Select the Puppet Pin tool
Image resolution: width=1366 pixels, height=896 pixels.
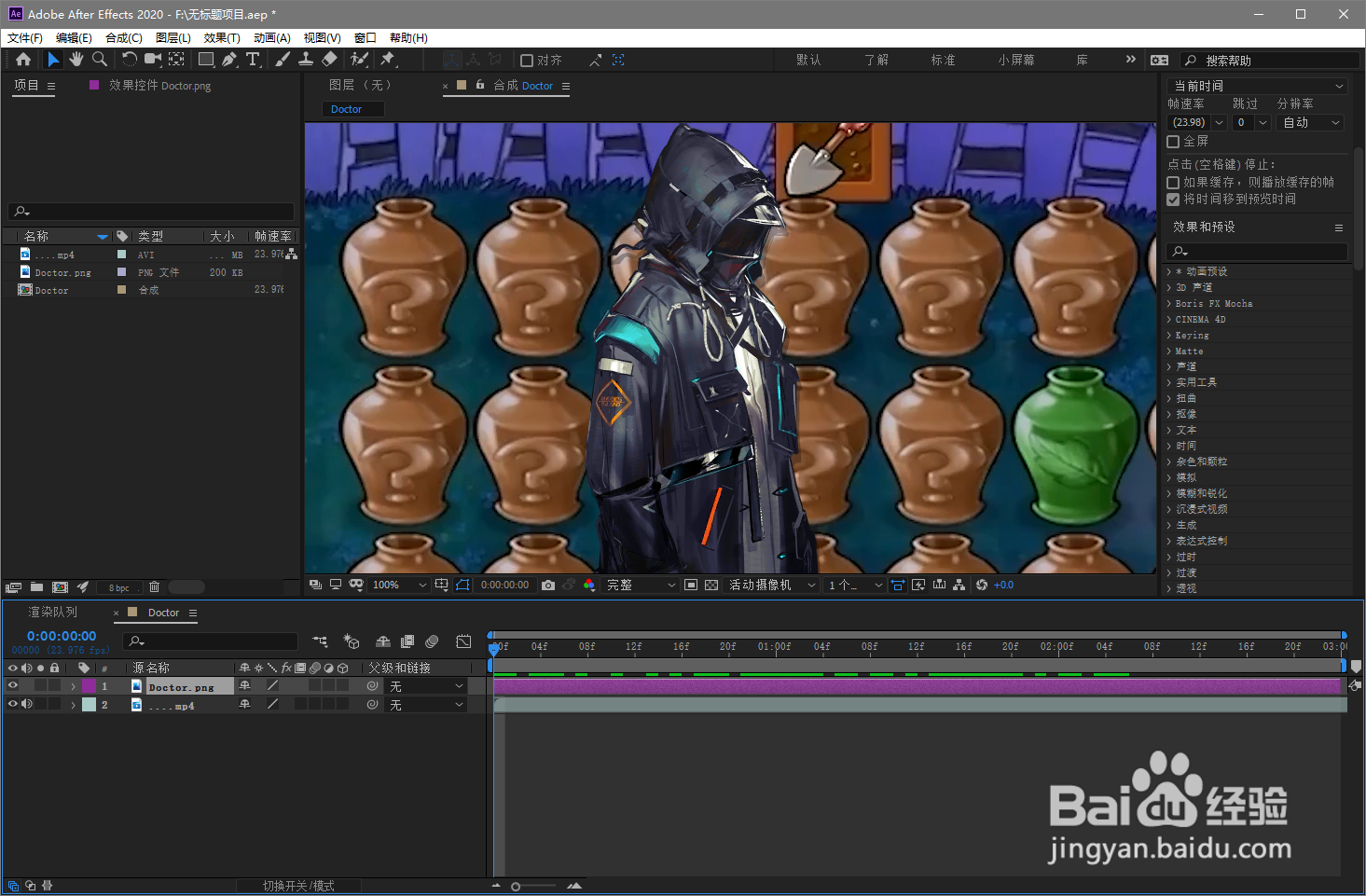coord(388,60)
